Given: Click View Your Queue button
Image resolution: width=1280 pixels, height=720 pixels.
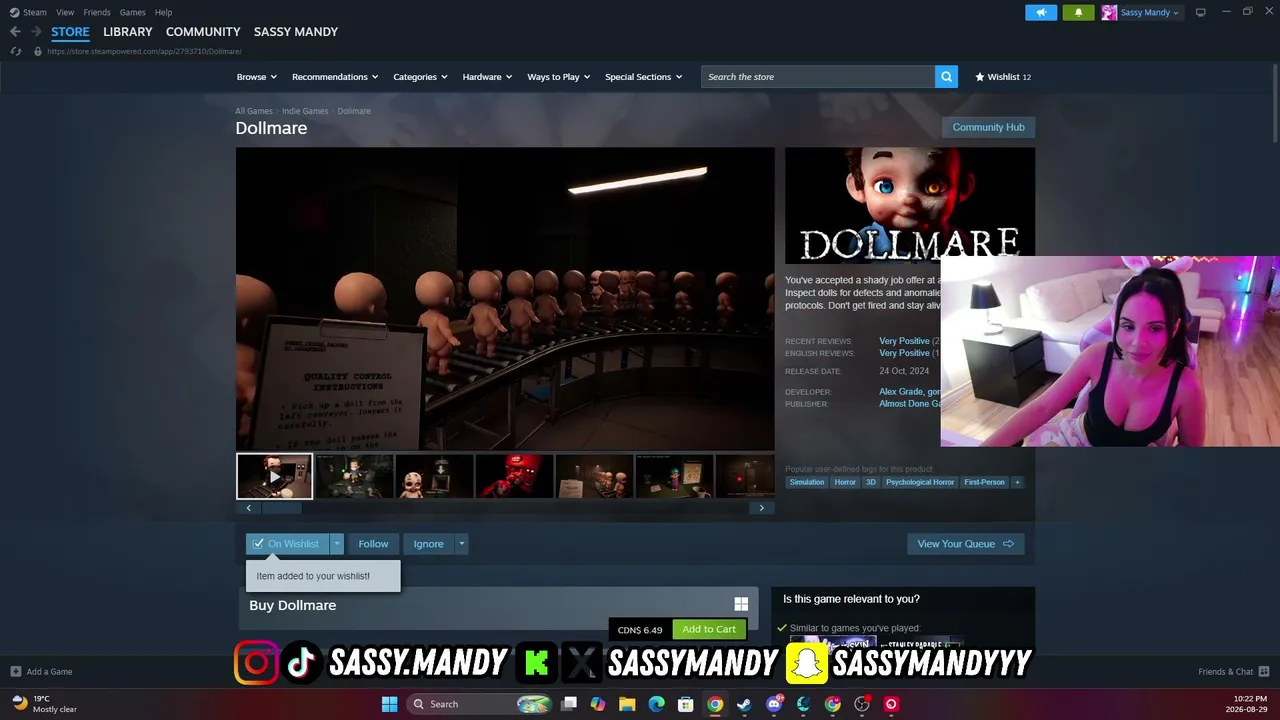Looking at the screenshot, I should [966, 544].
